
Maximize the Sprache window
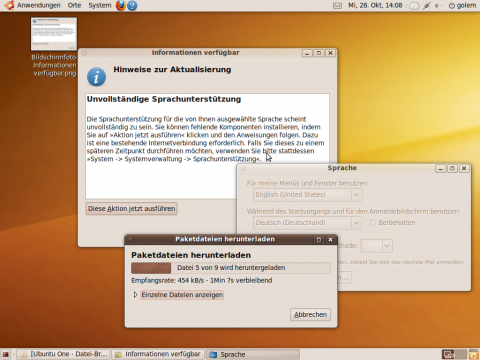tap(452, 169)
